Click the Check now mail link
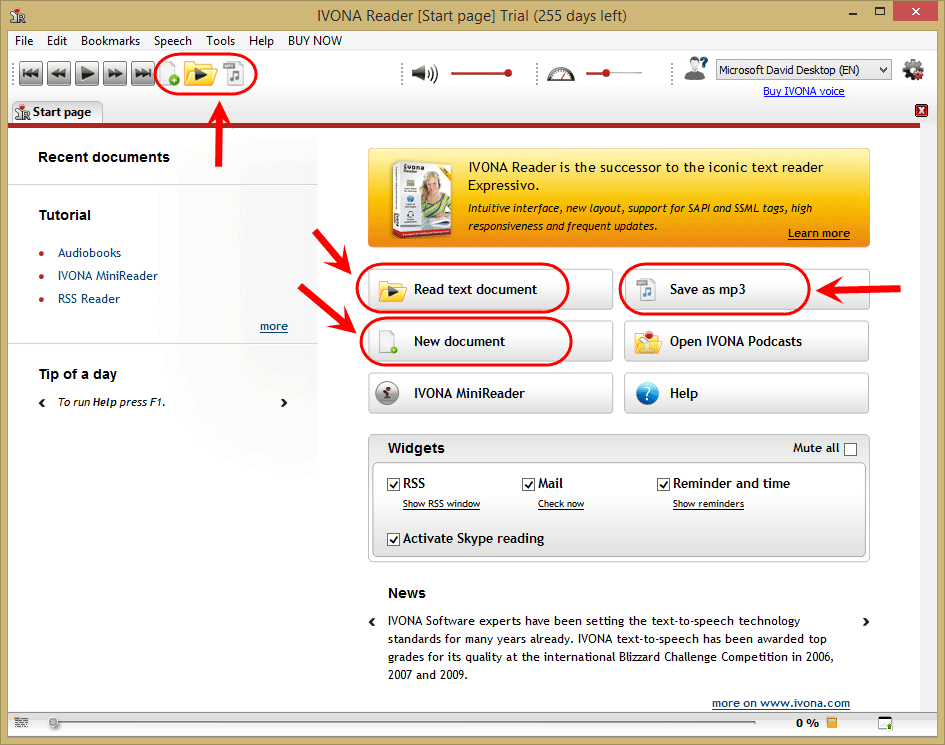 coord(560,503)
